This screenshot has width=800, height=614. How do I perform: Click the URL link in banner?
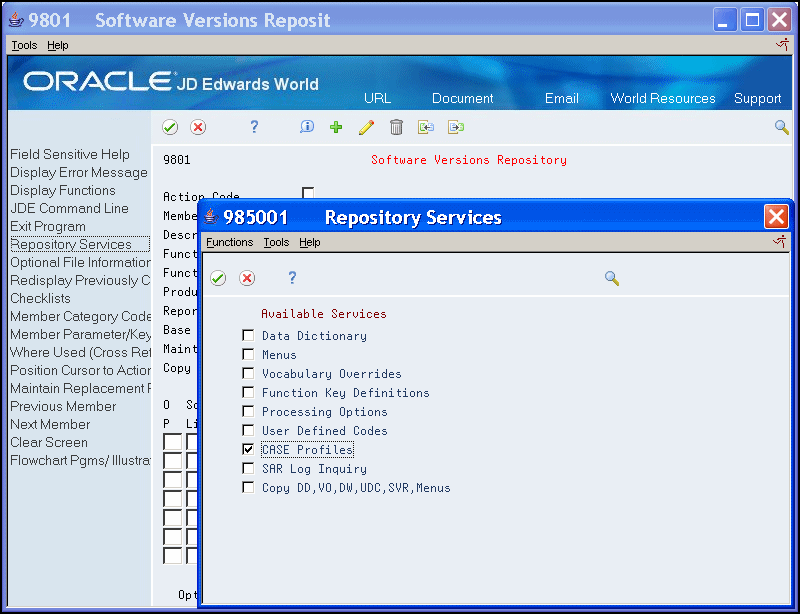pyautogui.click(x=378, y=98)
